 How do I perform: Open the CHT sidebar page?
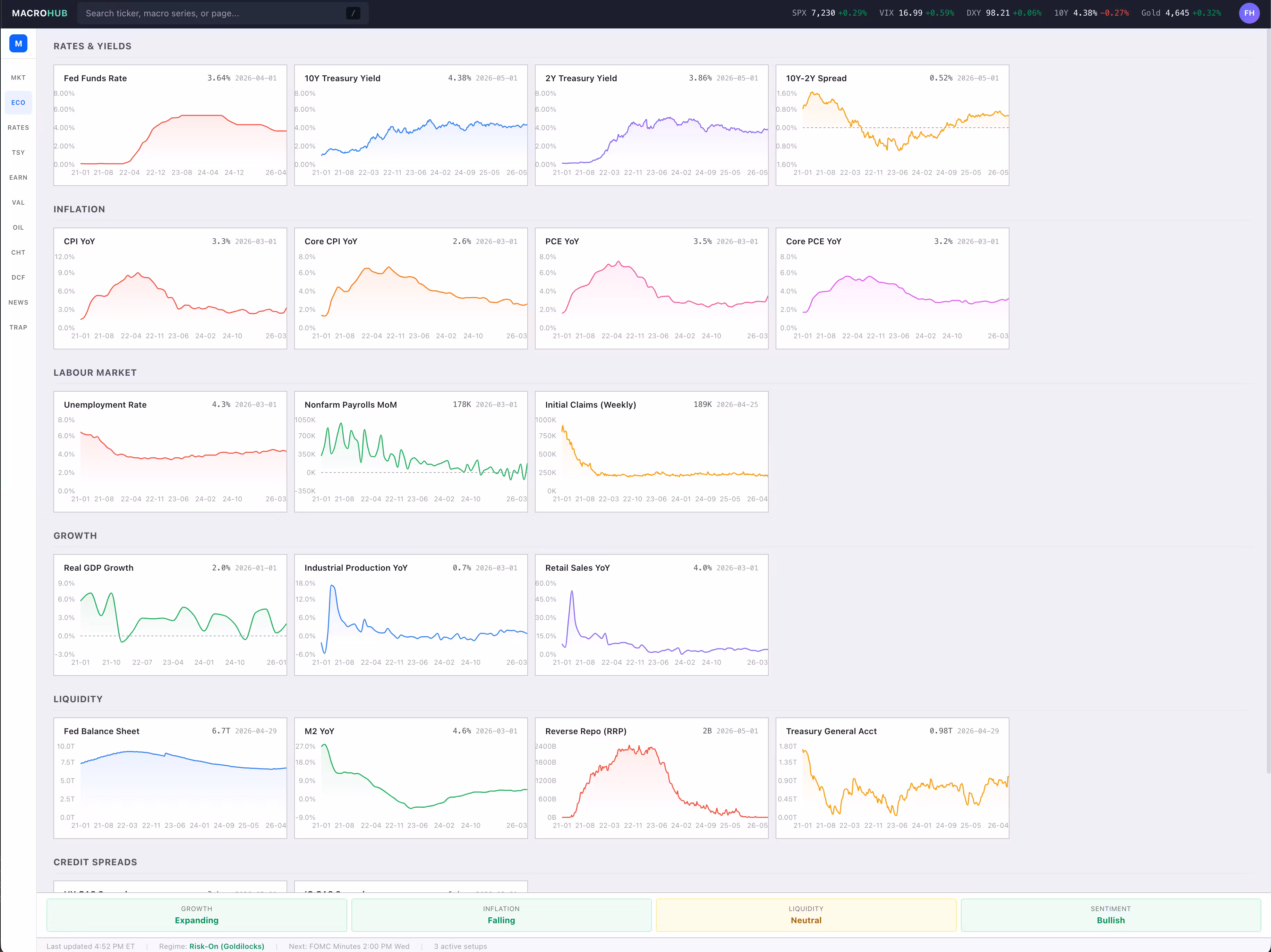tap(18, 253)
